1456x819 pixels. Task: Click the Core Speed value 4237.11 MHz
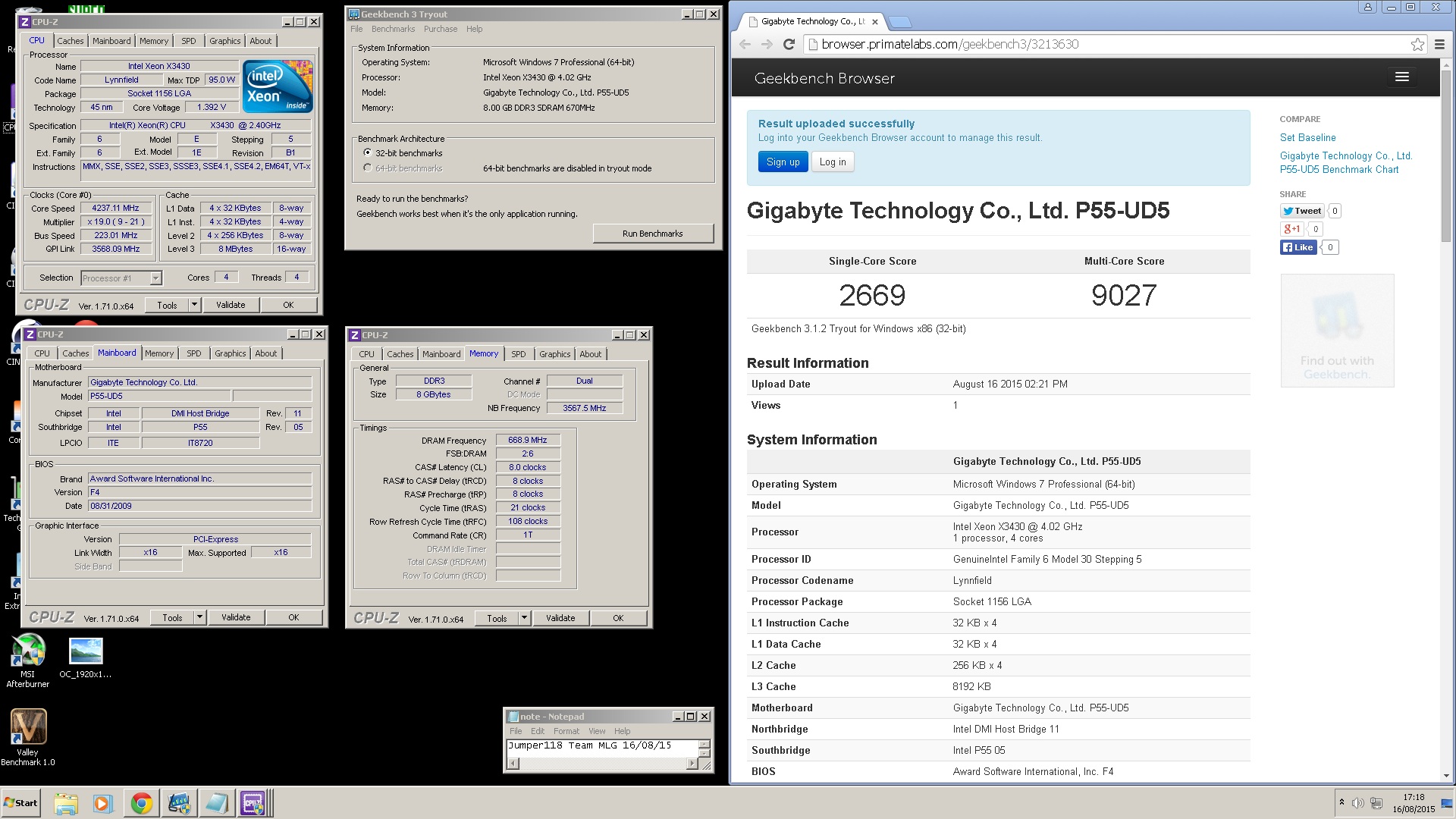click(x=116, y=208)
